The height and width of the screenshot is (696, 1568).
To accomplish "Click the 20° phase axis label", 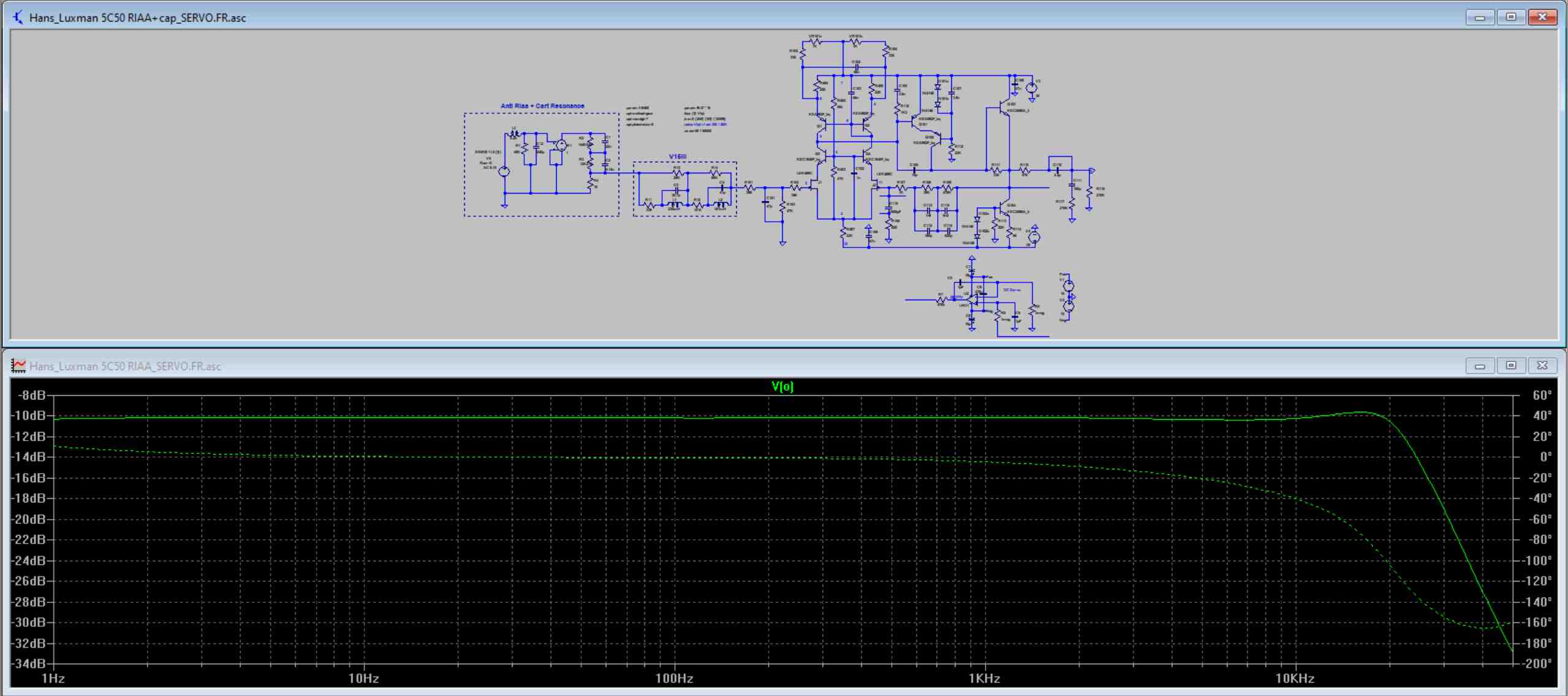I will coord(1542,436).
